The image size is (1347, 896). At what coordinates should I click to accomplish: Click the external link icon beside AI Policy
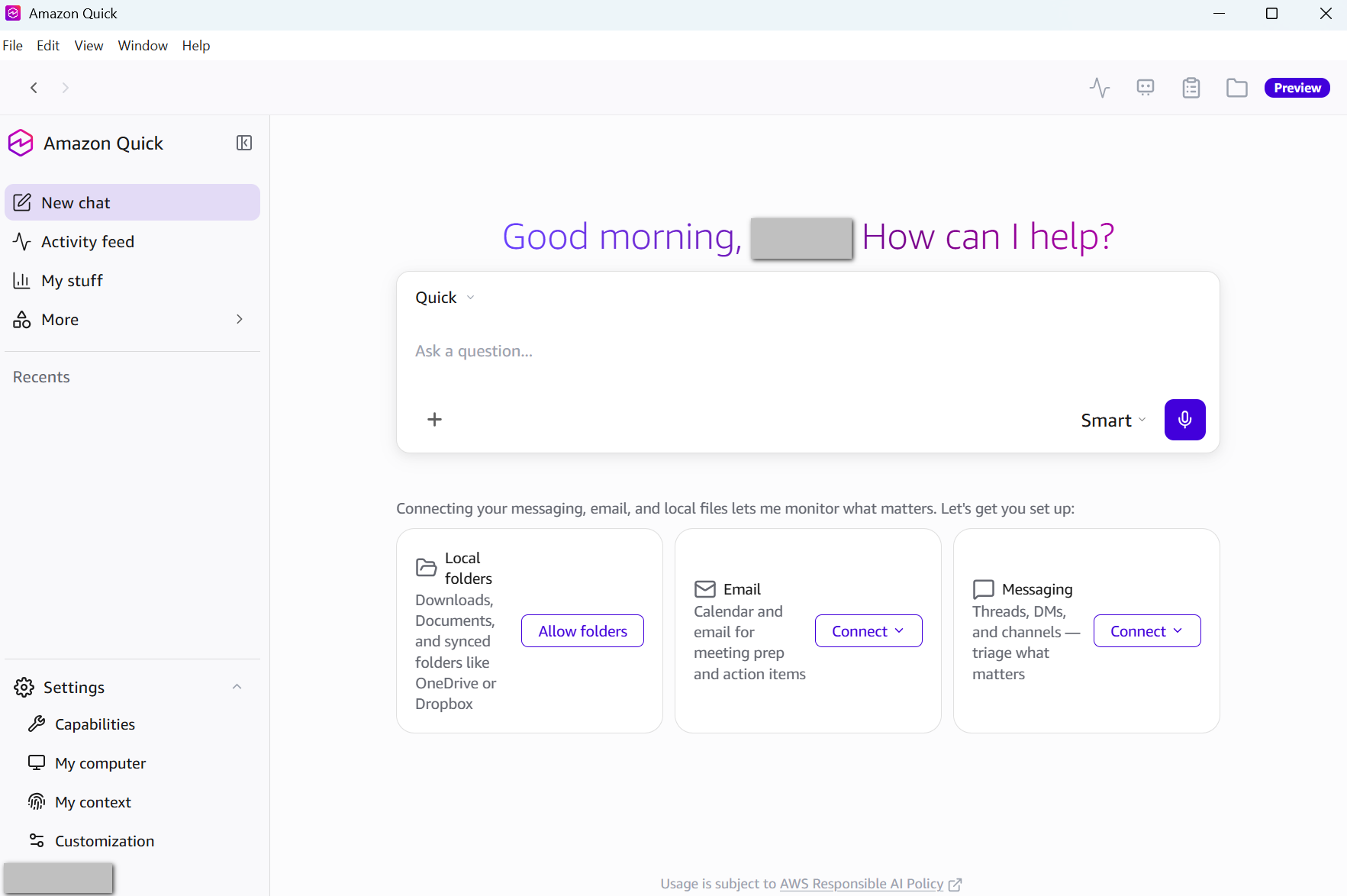[955, 885]
